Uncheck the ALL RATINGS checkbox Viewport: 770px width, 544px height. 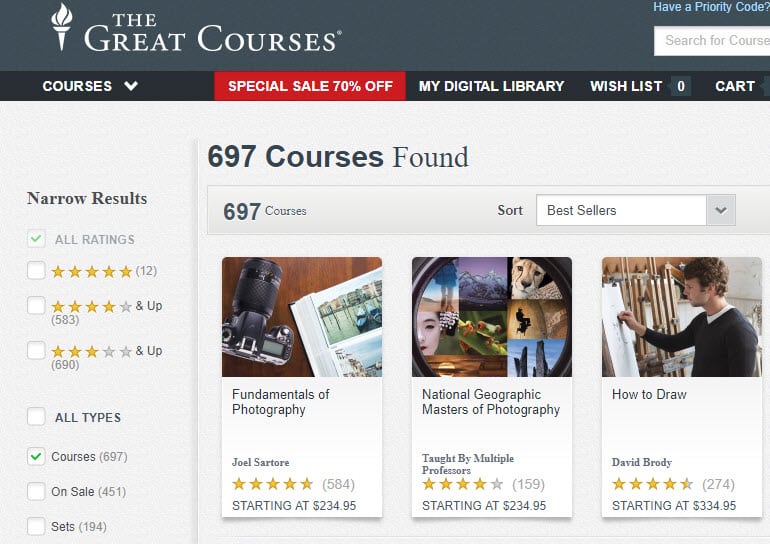36,239
